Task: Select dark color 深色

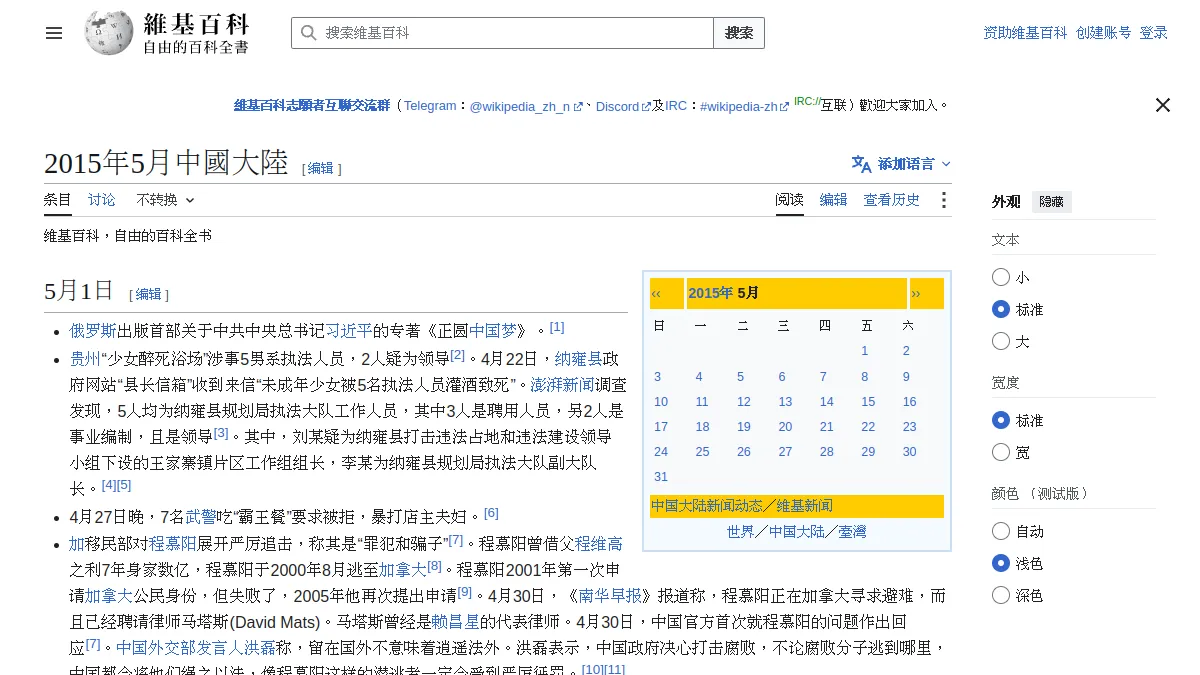Action: pyautogui.click(x=1001, y=595)
